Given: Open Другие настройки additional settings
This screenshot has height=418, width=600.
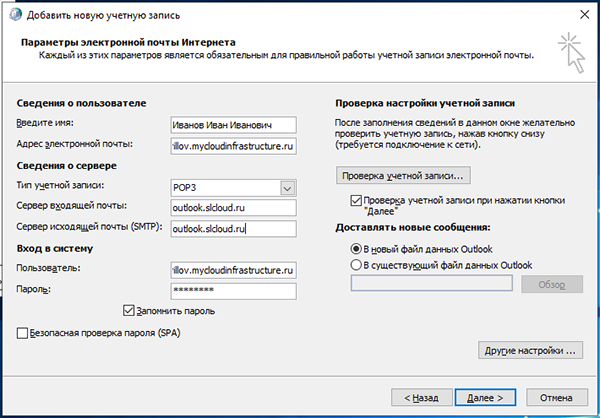Looking at the screenshot, I should point(530,350).
